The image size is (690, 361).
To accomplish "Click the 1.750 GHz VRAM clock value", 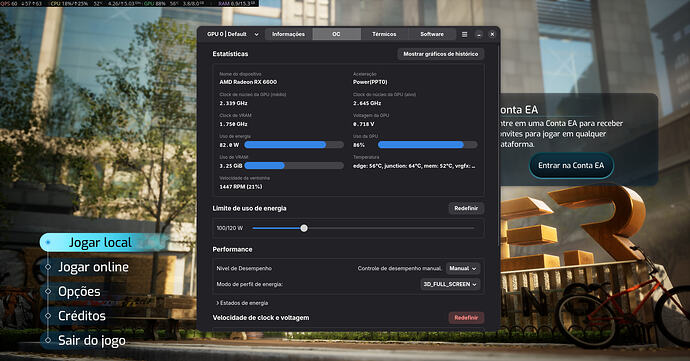I will click(233, 124).
